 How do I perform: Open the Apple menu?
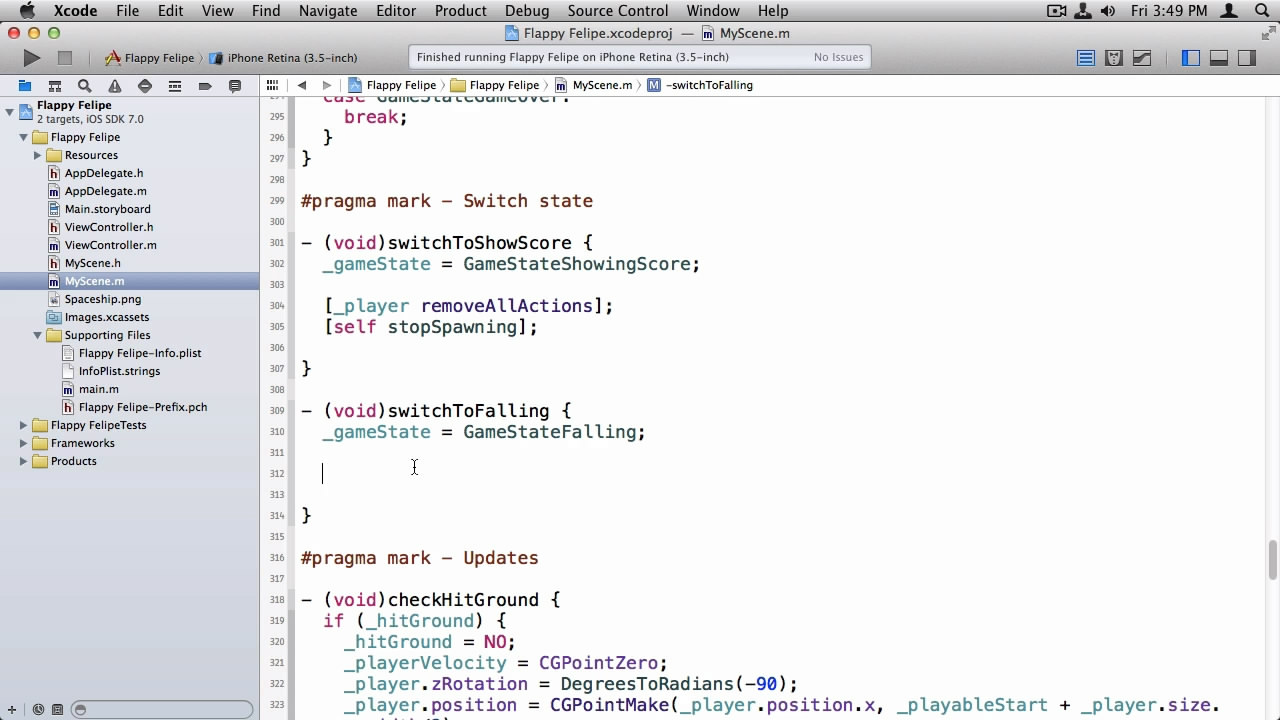pyautogui.click(x=27, y=11)
